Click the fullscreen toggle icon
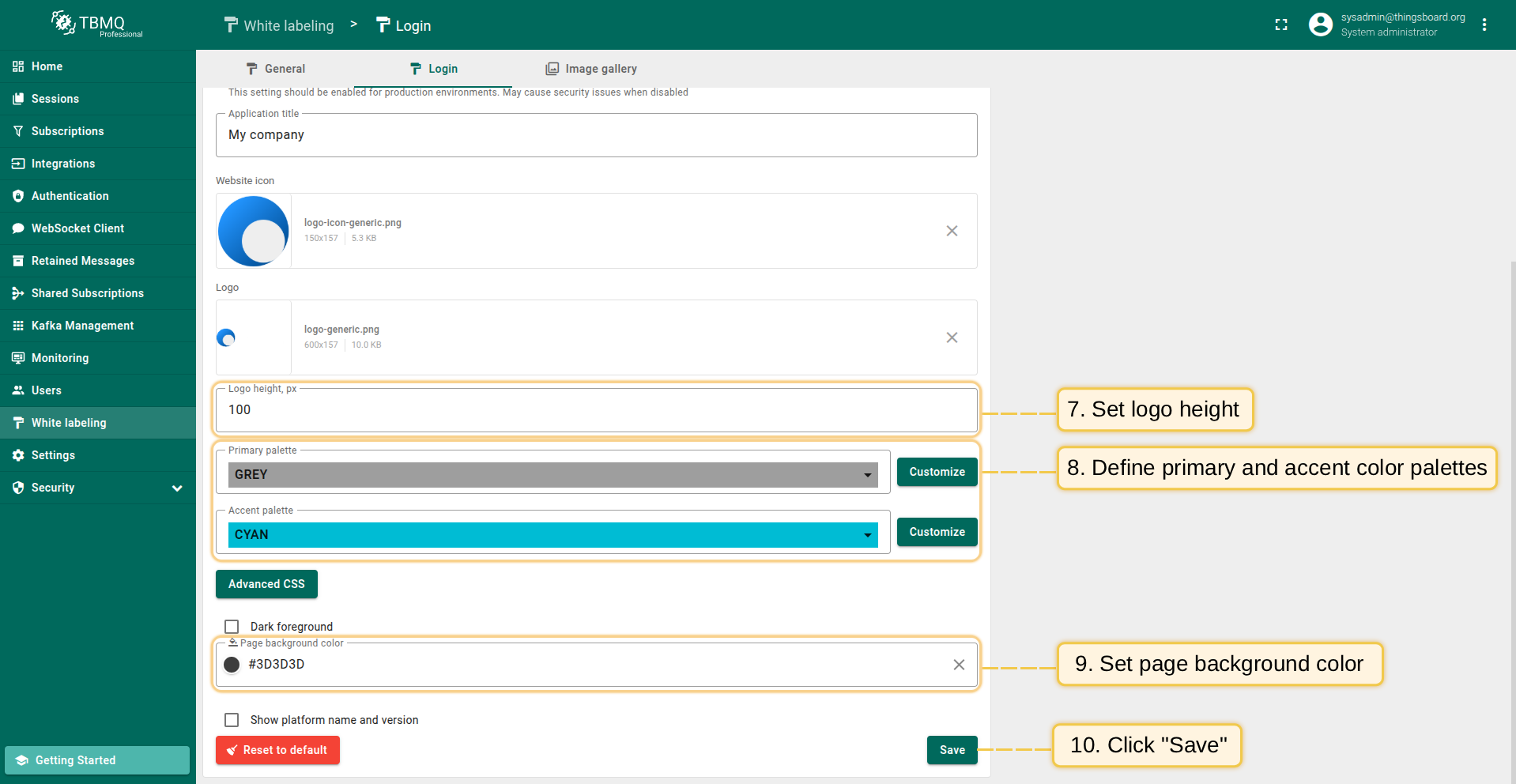 [x=1281, y=25]
